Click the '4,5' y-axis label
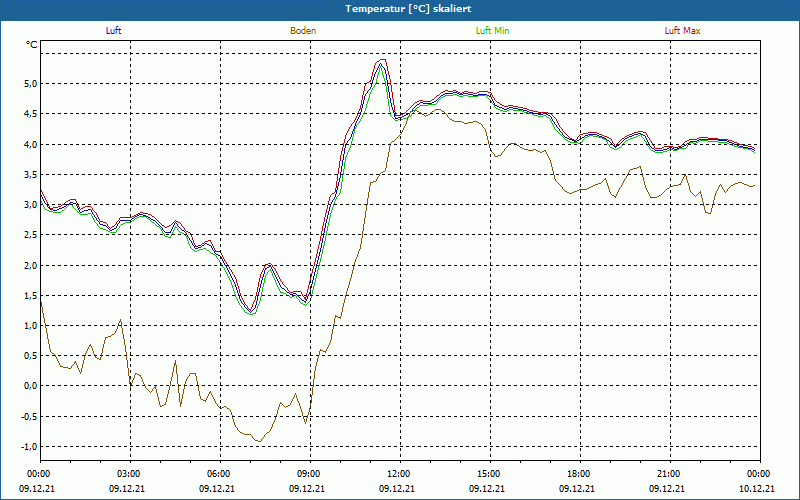This screenshot has height=500, width=800. [31, 114]
